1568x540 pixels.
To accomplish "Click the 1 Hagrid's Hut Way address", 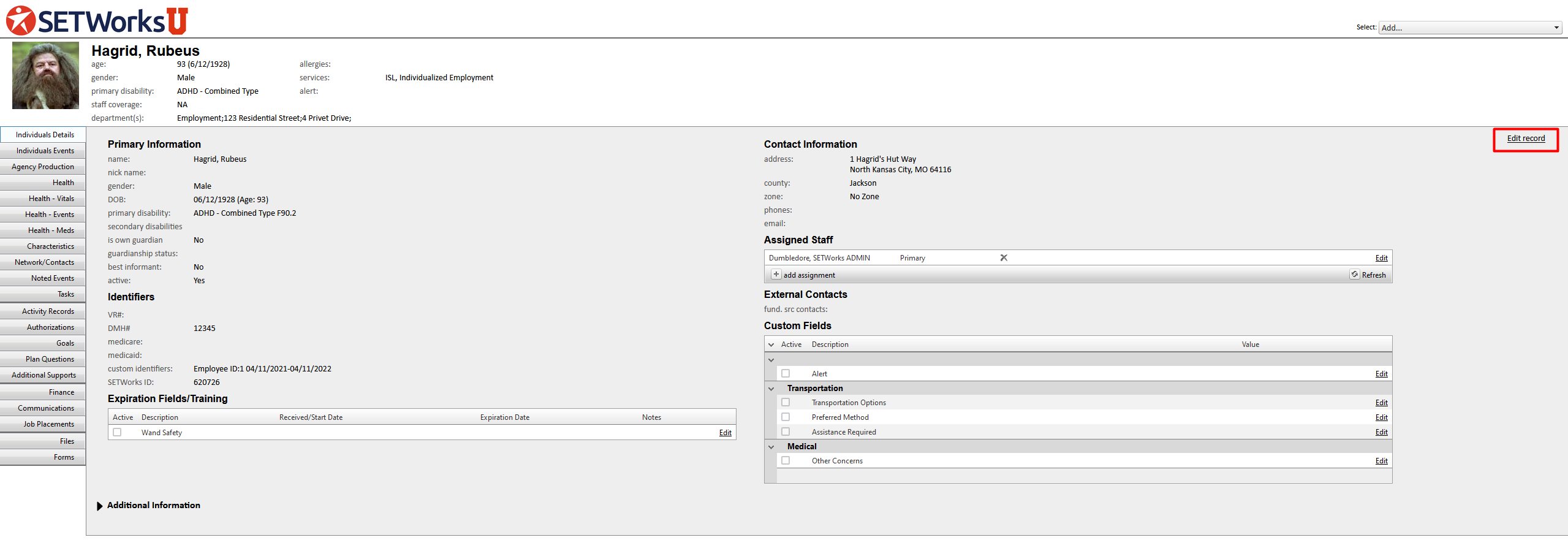I will coord(882,159).
